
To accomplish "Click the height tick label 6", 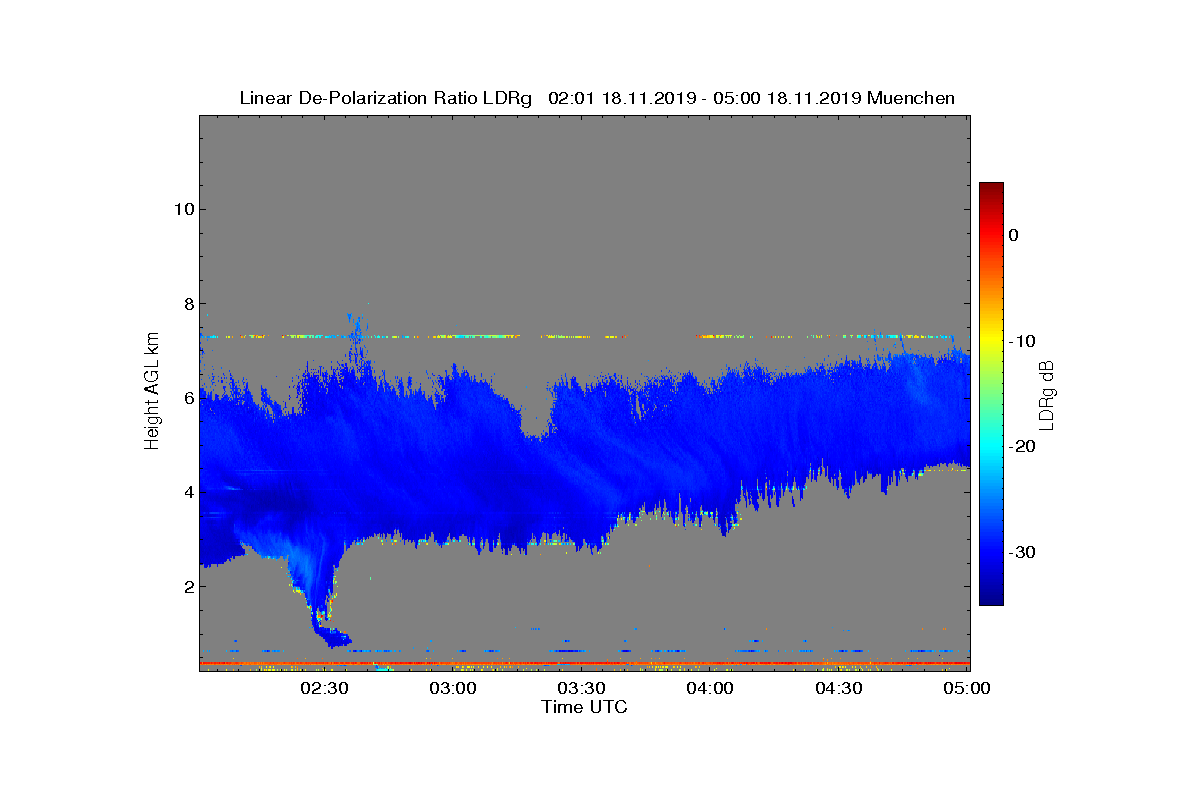I will [x=188, y=397].
